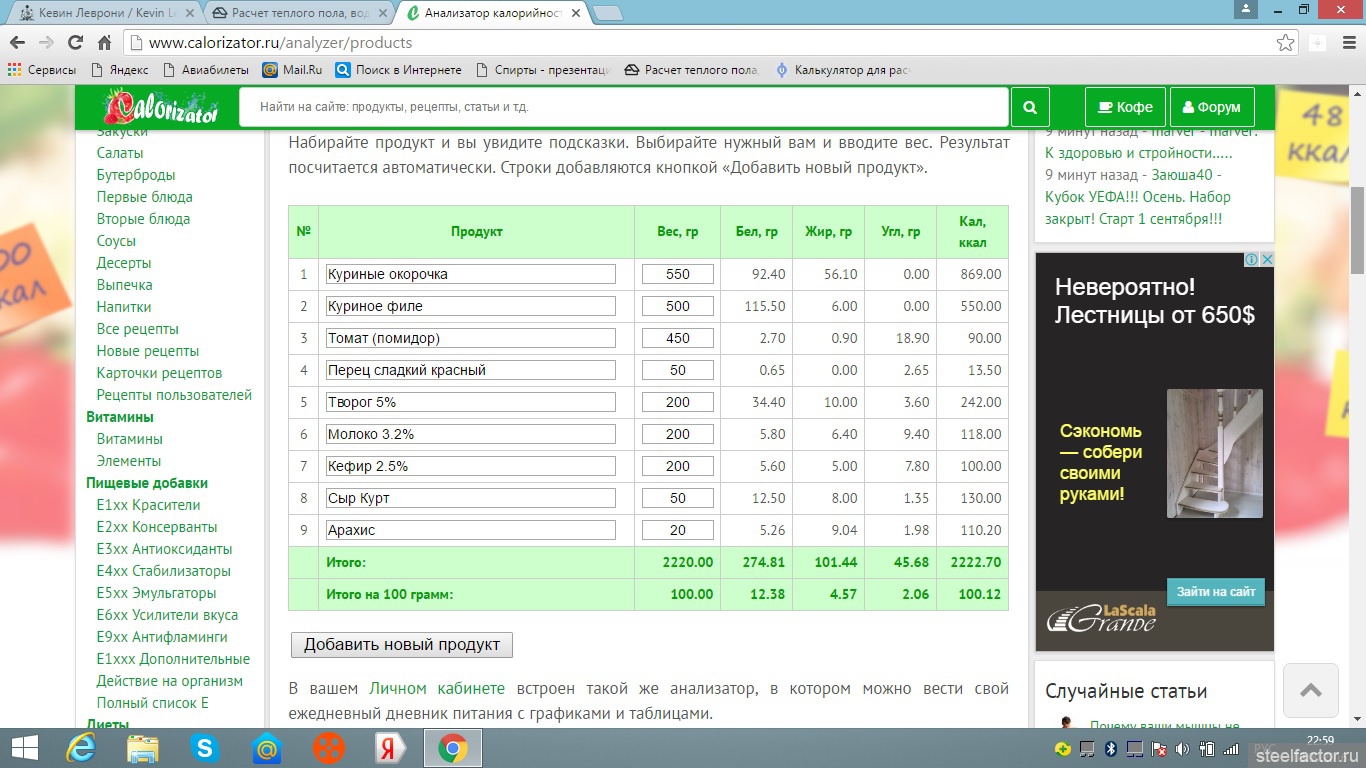Close the ad with X icon
1366x768 pixels.
tap(1266, 259)
